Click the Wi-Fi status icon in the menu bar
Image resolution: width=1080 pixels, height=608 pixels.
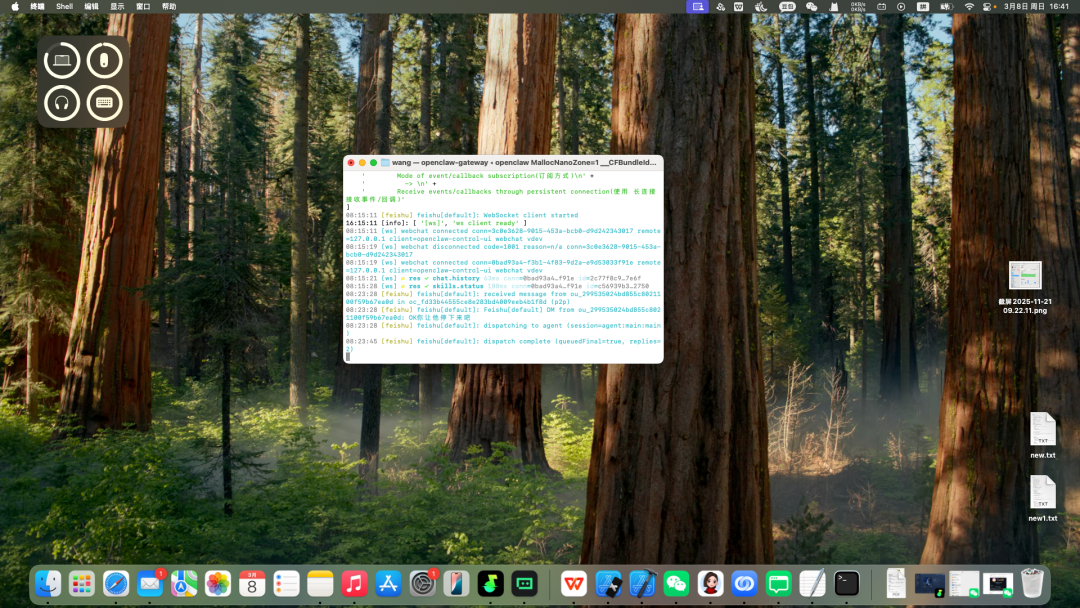[x=969, y=6]
